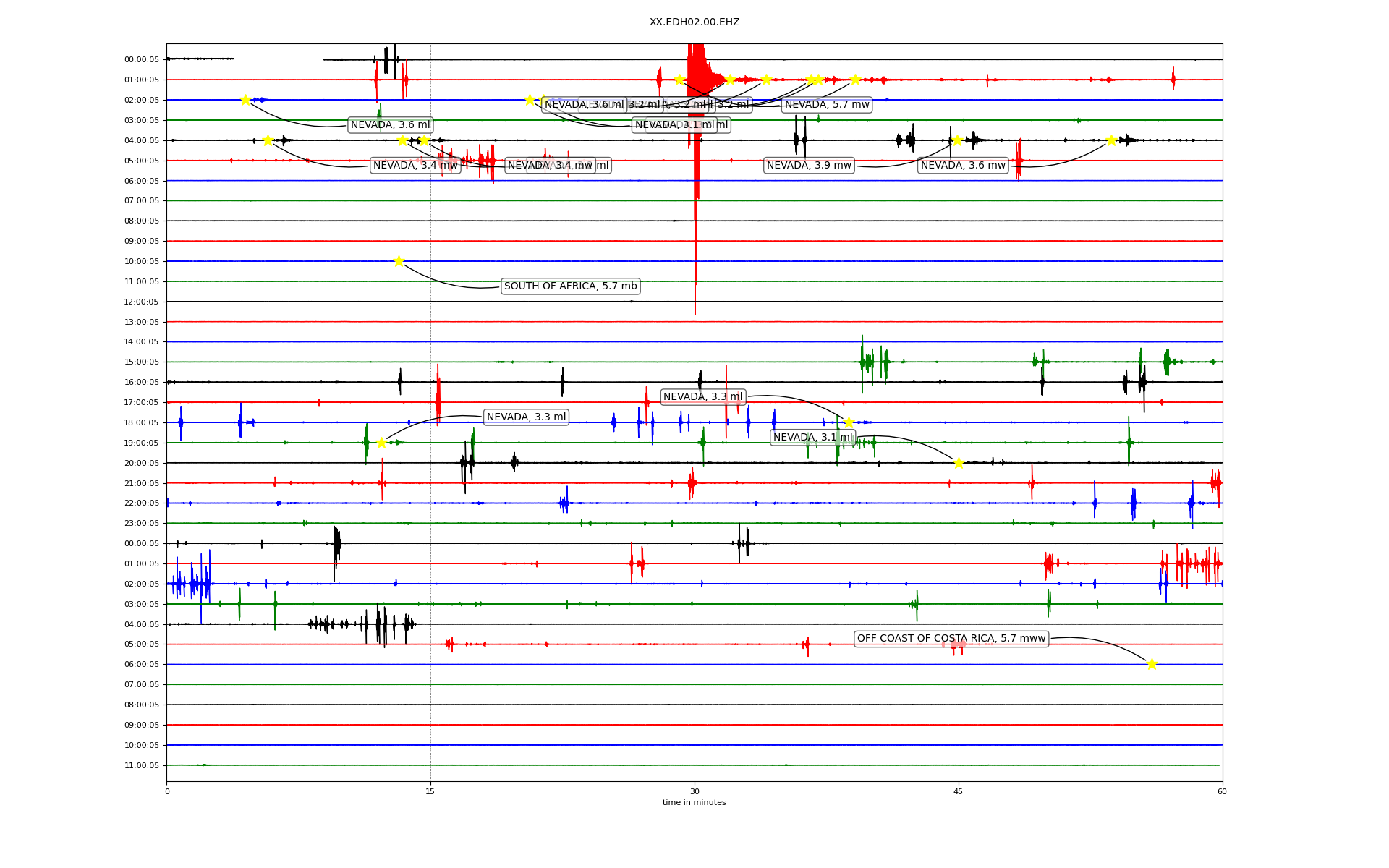1389x868 pixels.
Task: Click the star linked to Nevada 3.9 mw
Action: 957,140
